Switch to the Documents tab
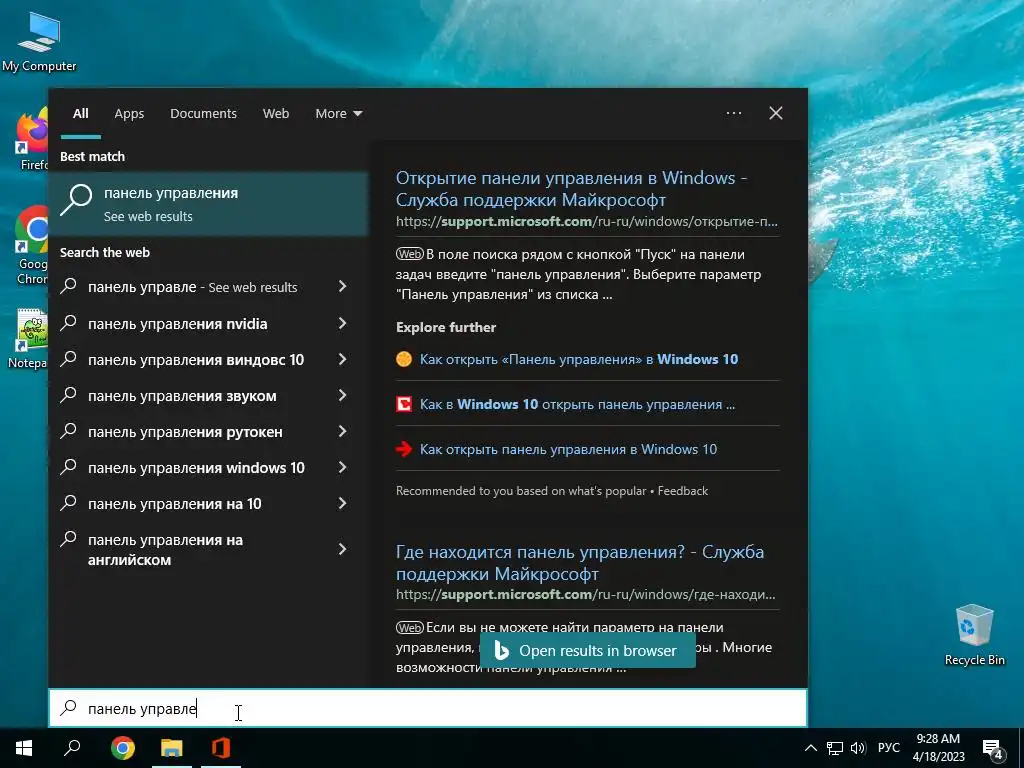Image resolution: width=1024 pixels, height=768 pixels. pos(203,114)
